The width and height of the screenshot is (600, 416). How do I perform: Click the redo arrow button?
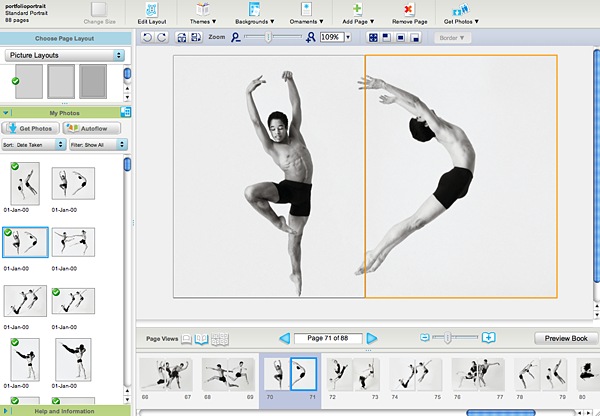click(162, 37)
